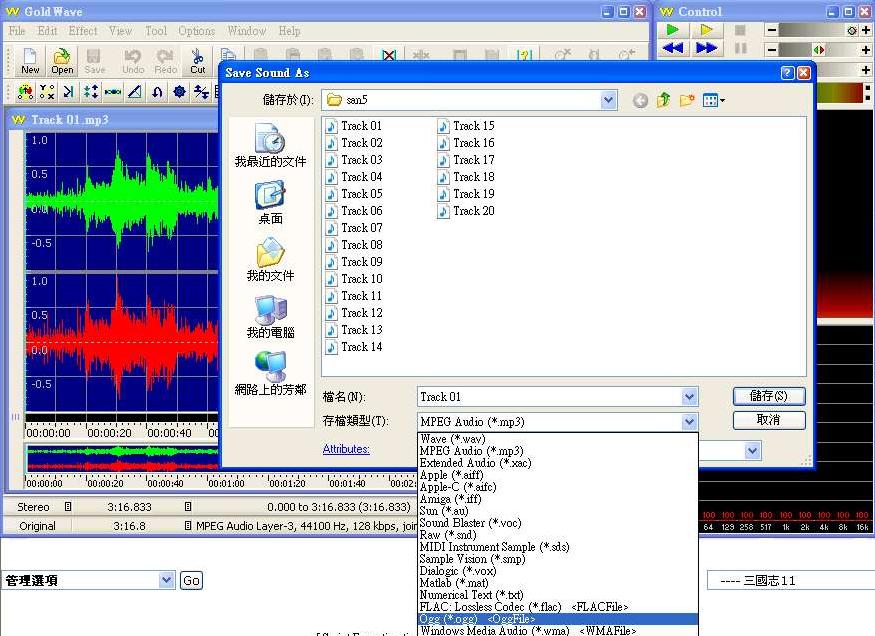The image size is (875, 636).
Task: Click the 儲存 (Save) button
Action: pos(768,397)
